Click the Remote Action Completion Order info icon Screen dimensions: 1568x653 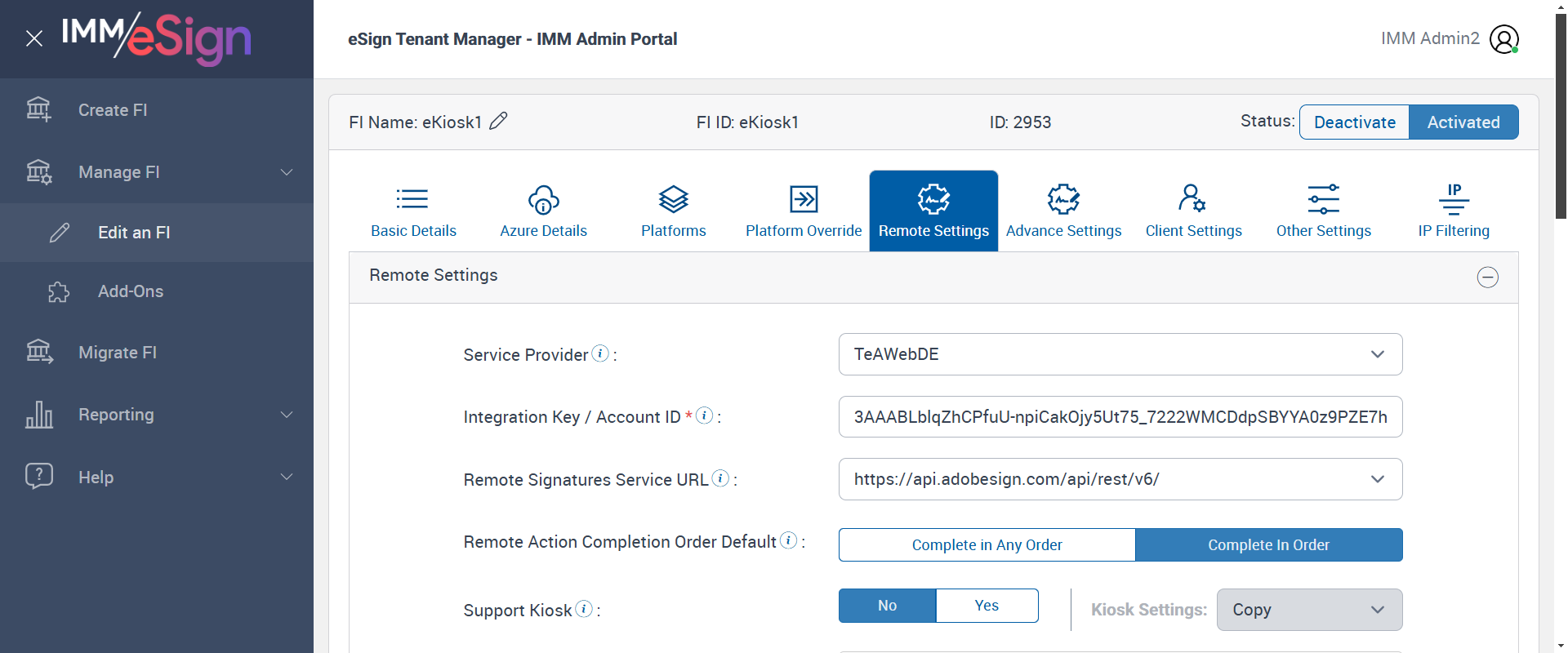point(788,540)
